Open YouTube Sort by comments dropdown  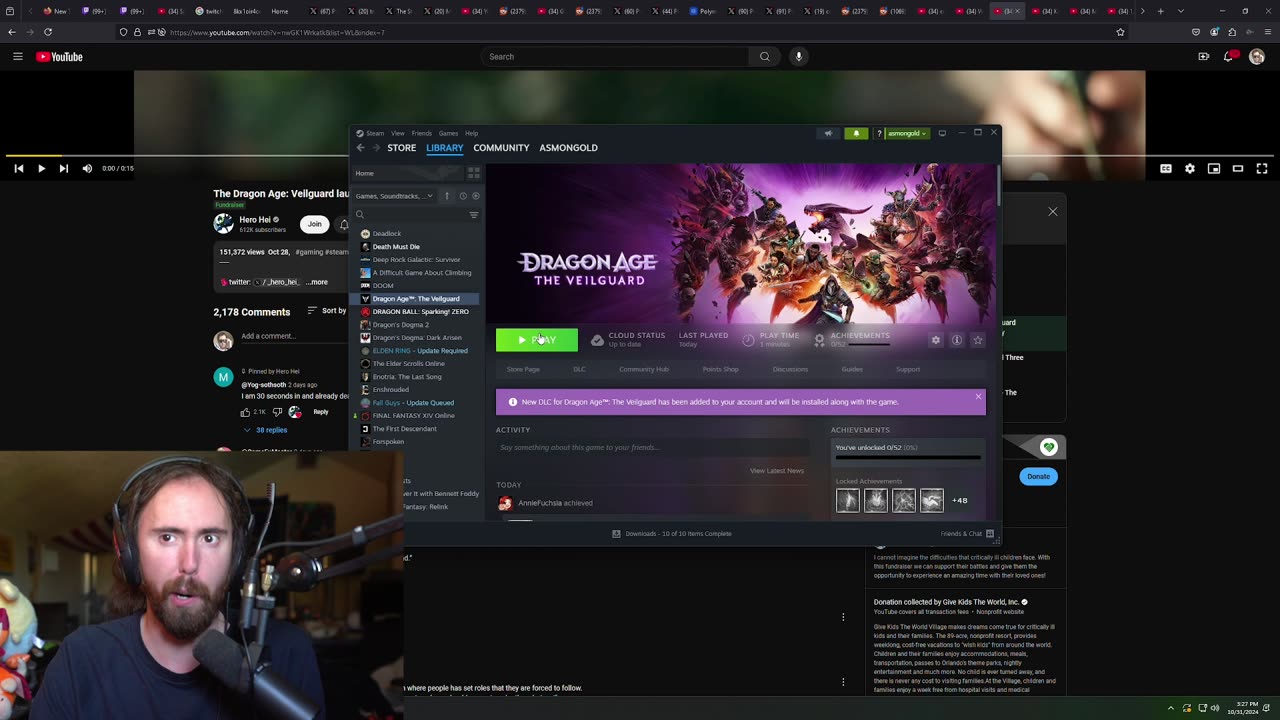(327, 311)
